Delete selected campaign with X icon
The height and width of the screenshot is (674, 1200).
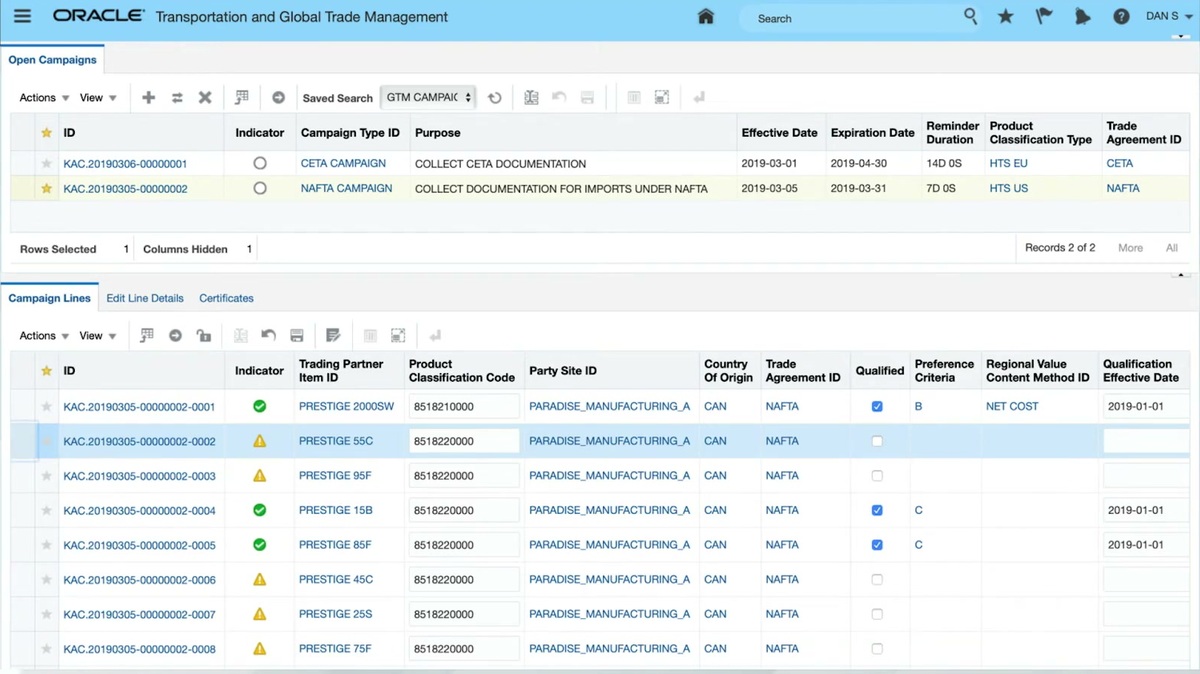(205, 97)
